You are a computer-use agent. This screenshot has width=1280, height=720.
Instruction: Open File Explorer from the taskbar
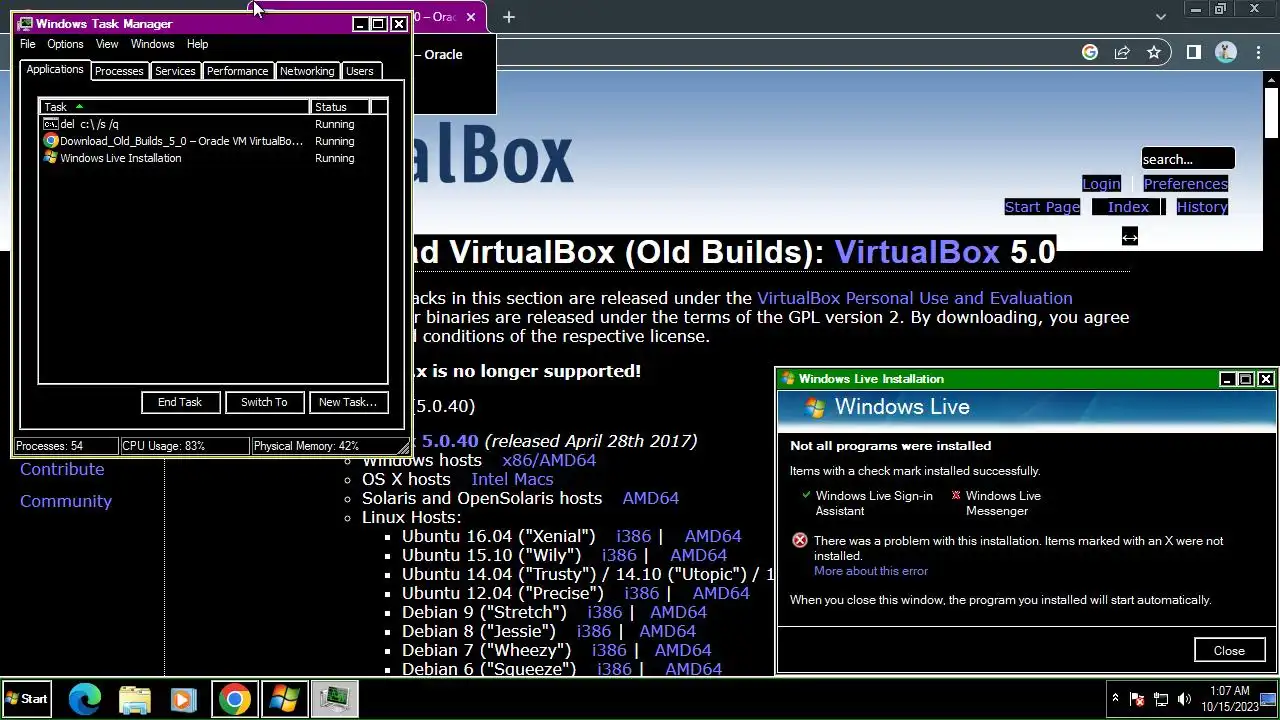coord(134,699)
